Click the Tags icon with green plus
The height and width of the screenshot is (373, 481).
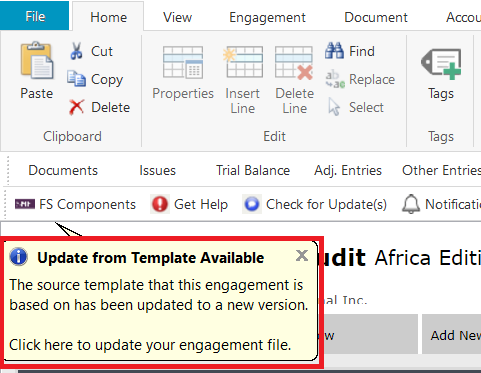(x=441, y=64)
